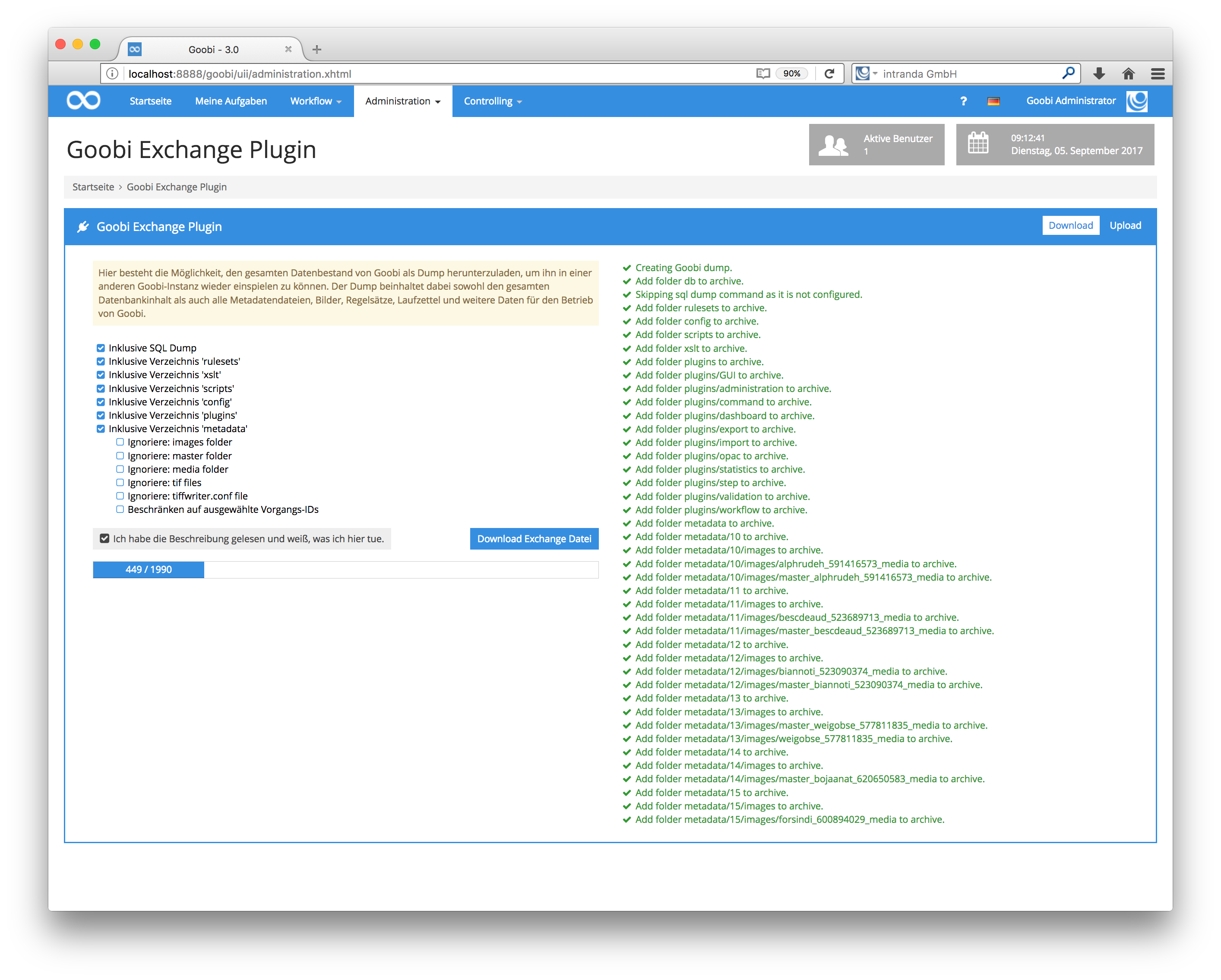This screenshot has width=1221, height=980.
Task: Open the Workflow dropdown menu
Action: click(x=316, y=101)
